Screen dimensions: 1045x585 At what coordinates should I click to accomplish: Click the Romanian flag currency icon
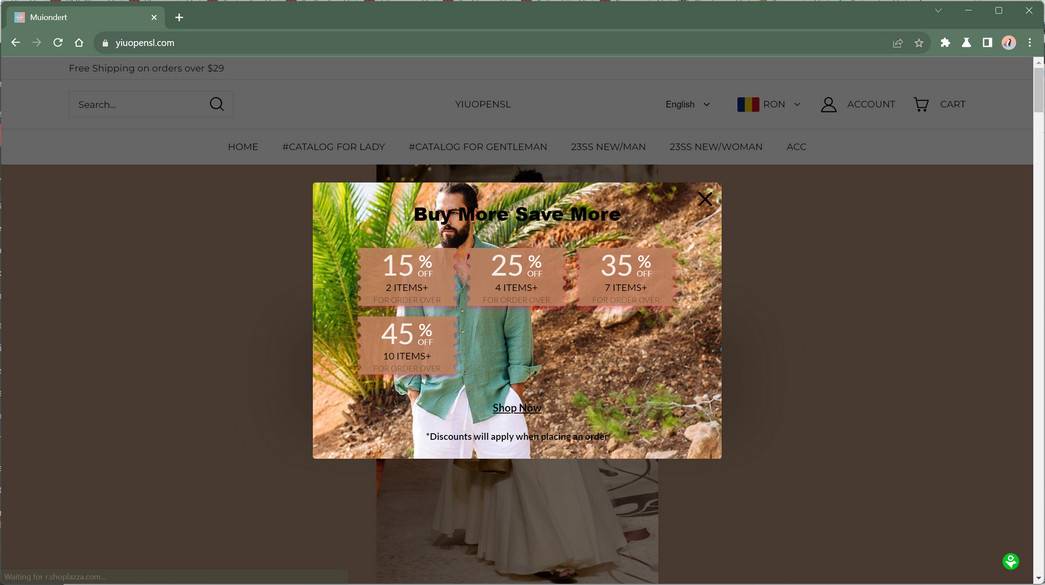[x=748, y=103]
